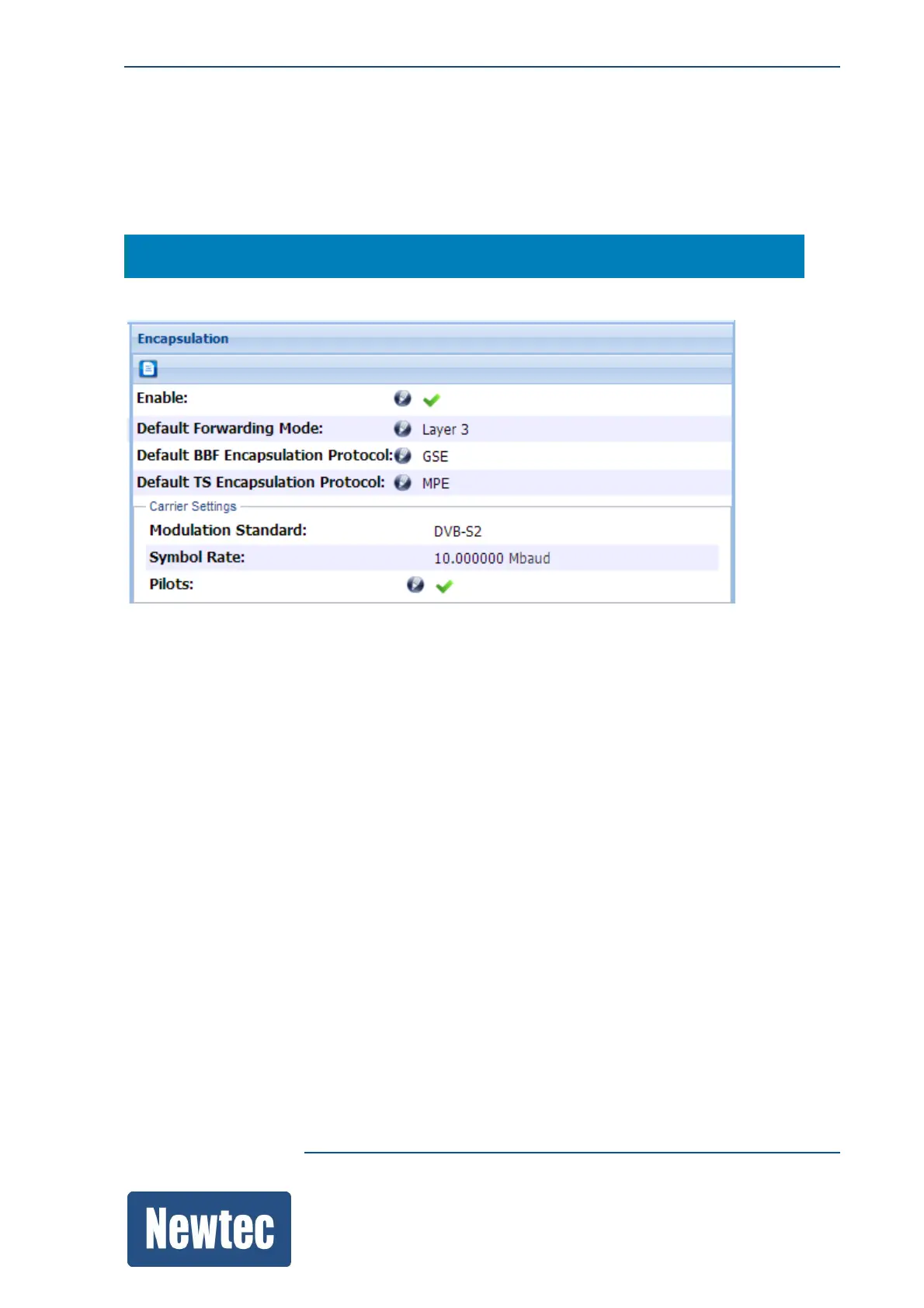Click the Modulation Standard label

228,531
